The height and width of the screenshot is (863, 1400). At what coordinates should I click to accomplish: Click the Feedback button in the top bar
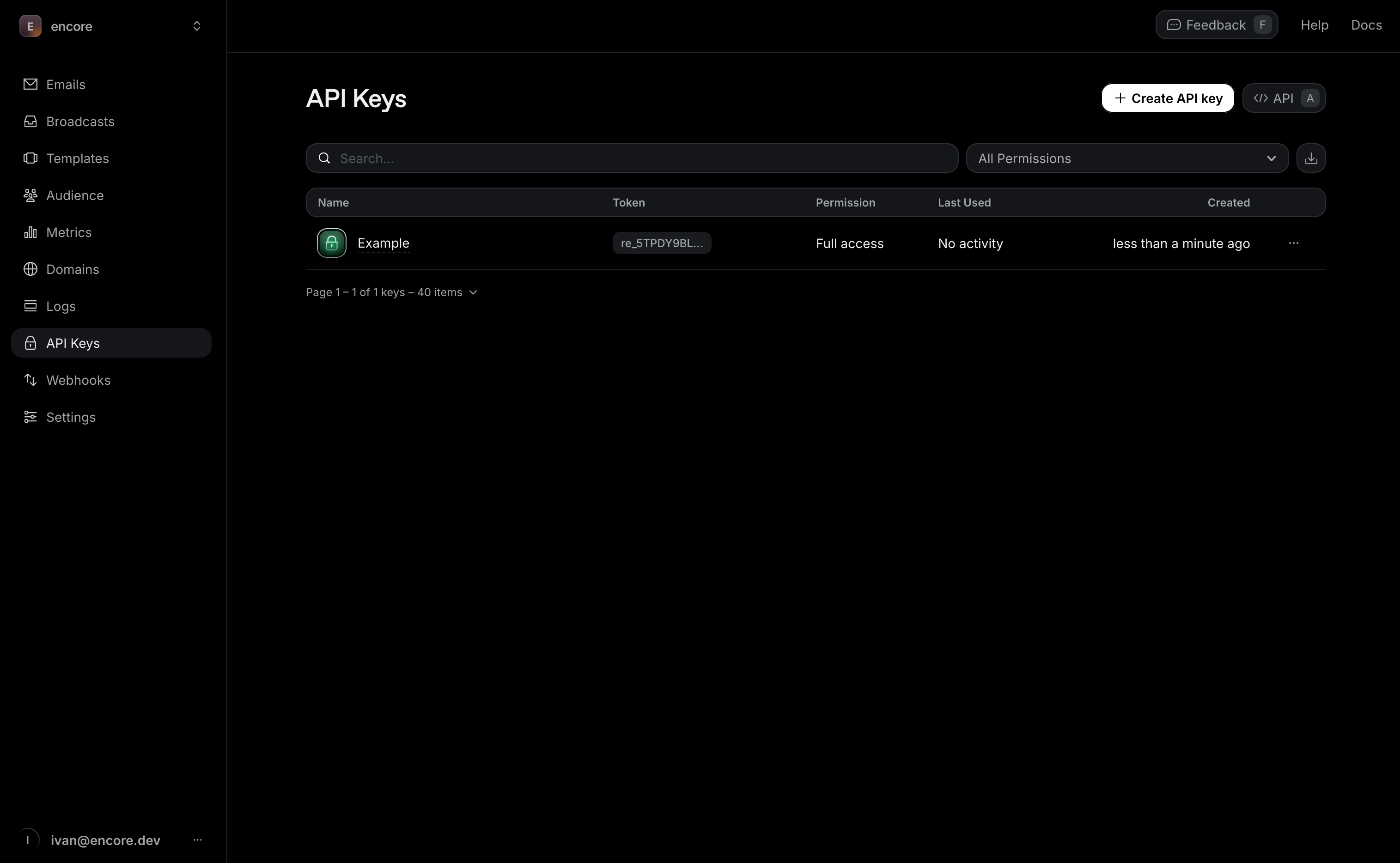tap(1216, 24)
